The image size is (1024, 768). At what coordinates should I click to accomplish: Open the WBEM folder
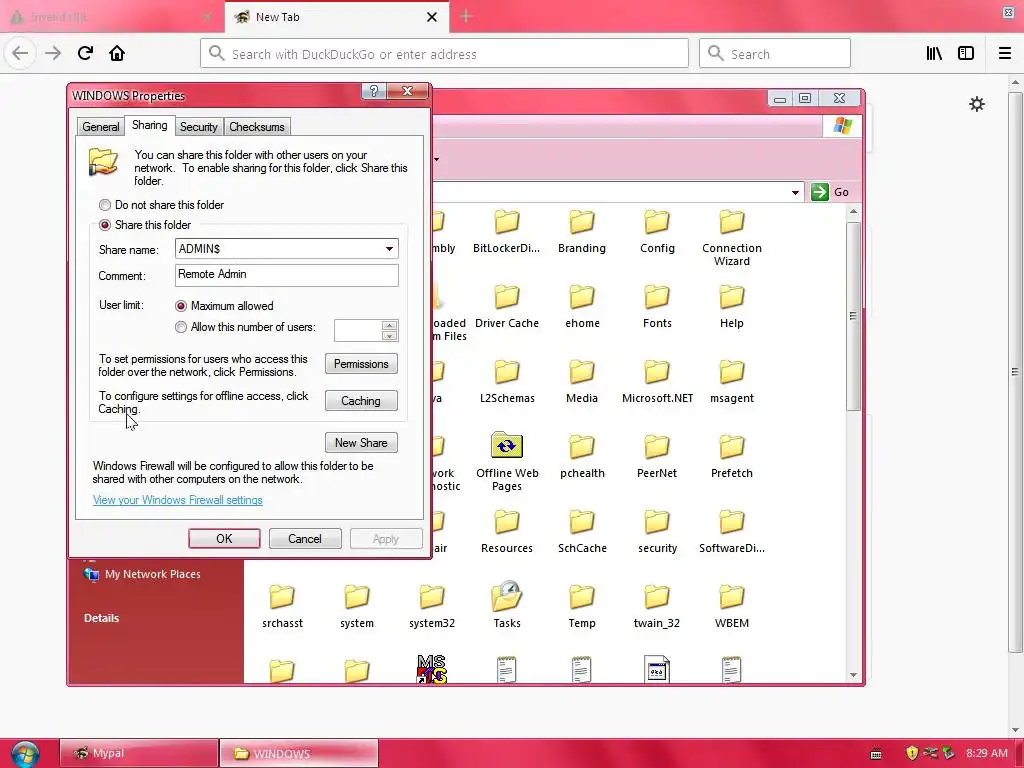(731, 607)
